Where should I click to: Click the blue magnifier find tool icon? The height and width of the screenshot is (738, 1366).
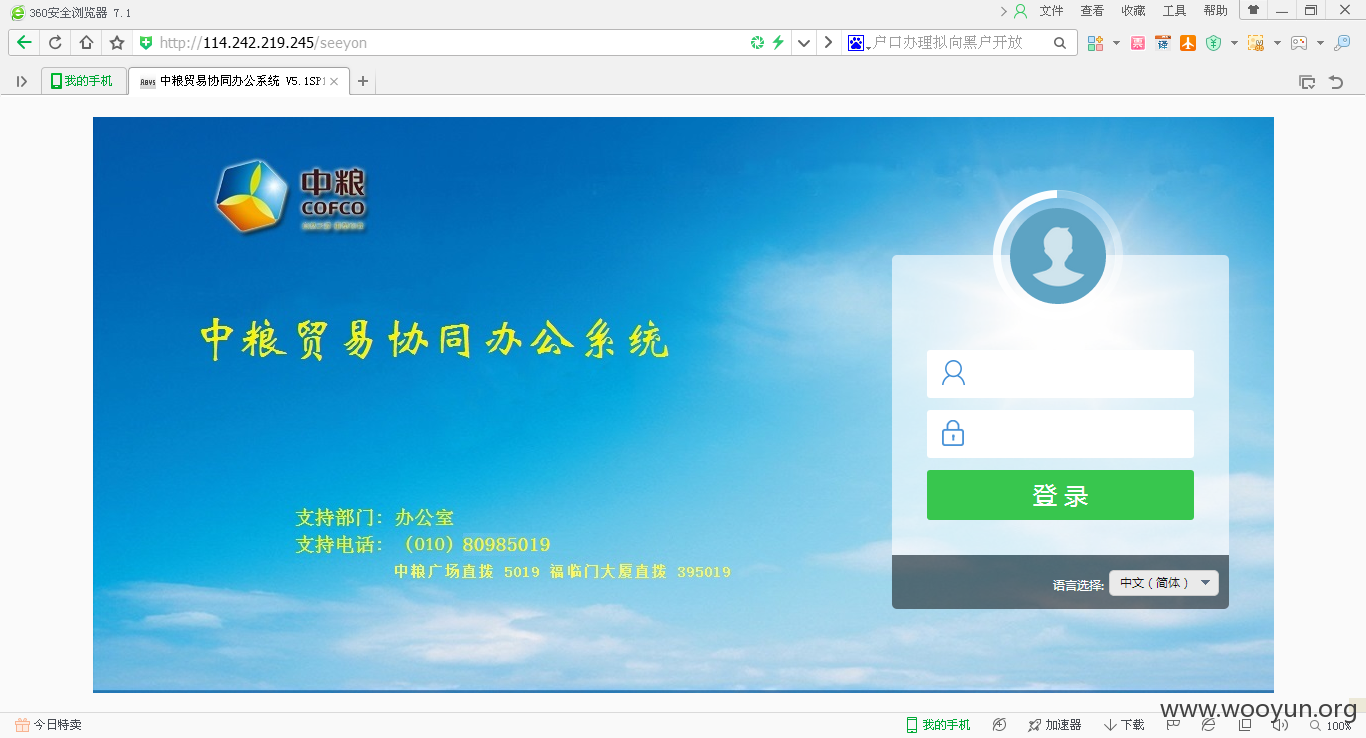pyautogui.click(x=1342, y=43)
